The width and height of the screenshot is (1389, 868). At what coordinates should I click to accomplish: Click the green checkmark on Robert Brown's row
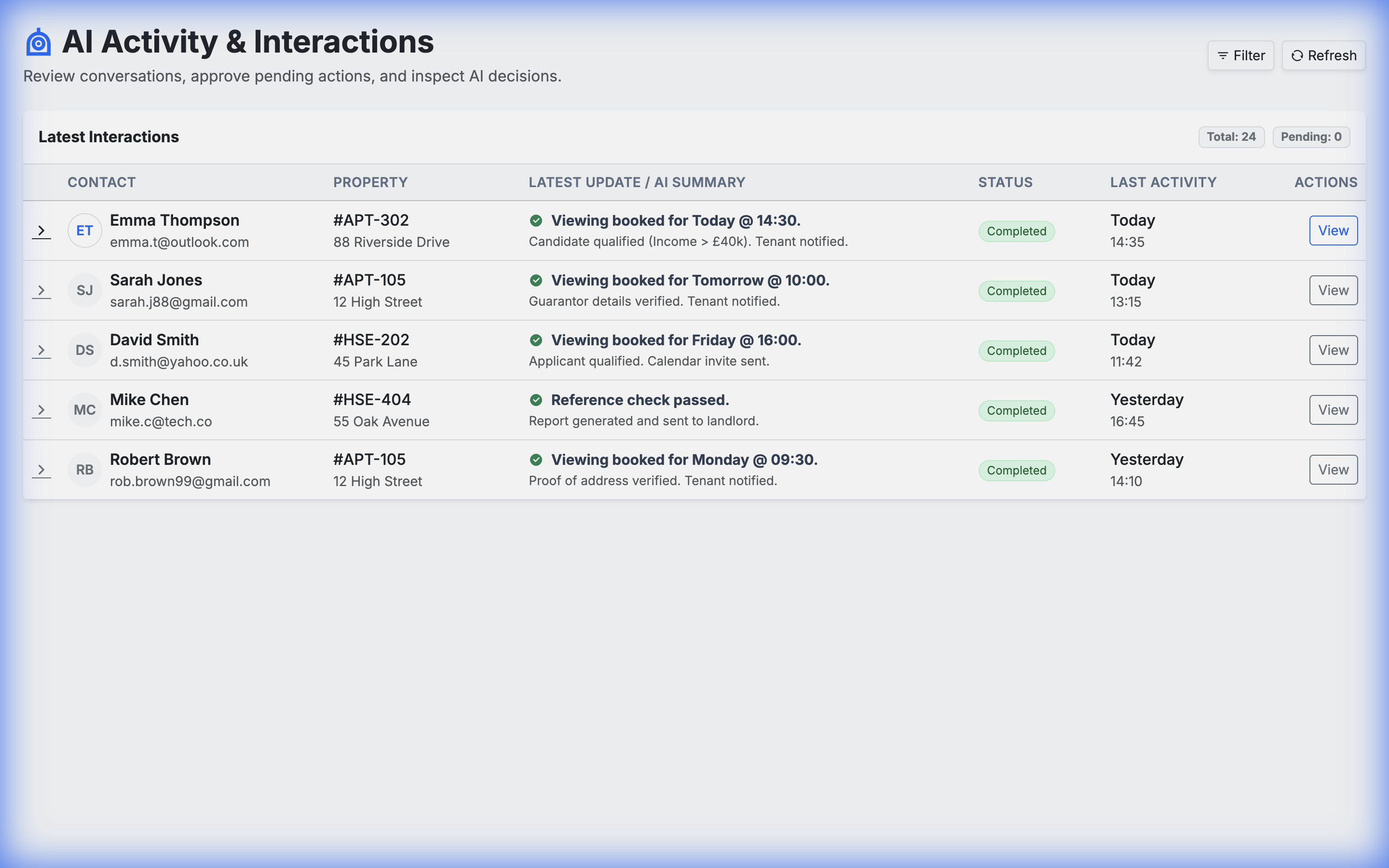point(536,459)
